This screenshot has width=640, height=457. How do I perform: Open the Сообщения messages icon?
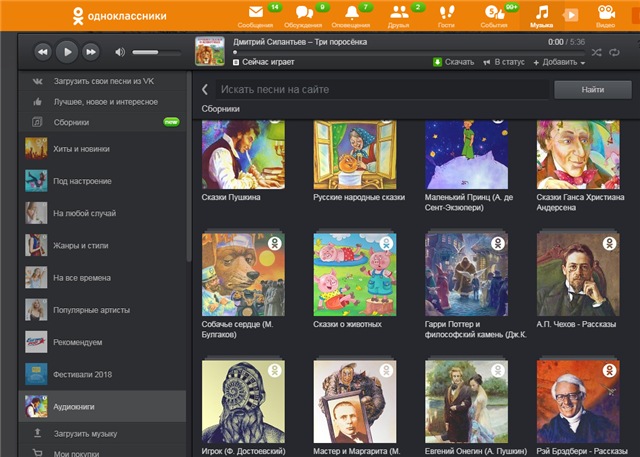point(256,14)
